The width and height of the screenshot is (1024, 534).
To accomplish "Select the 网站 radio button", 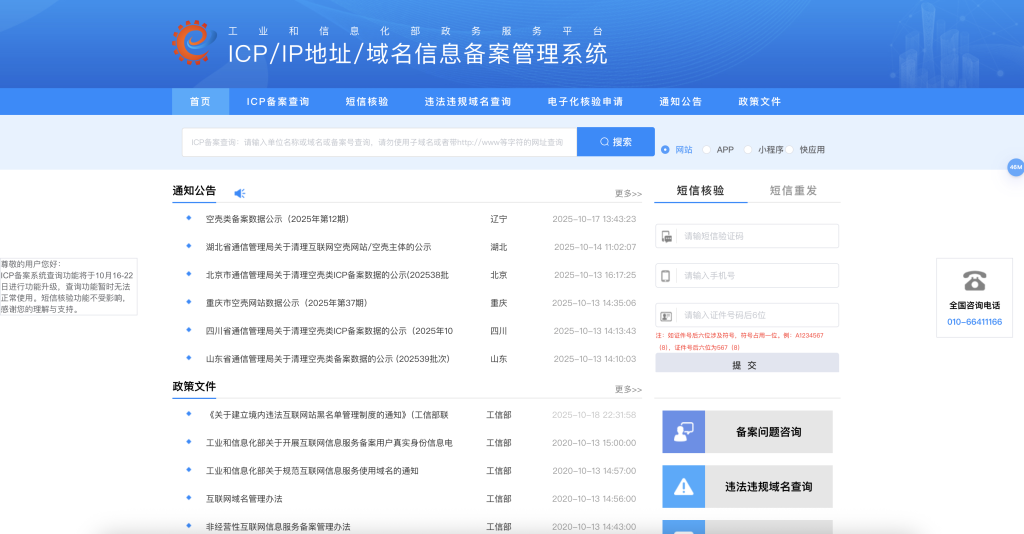I will coord(666,150).
